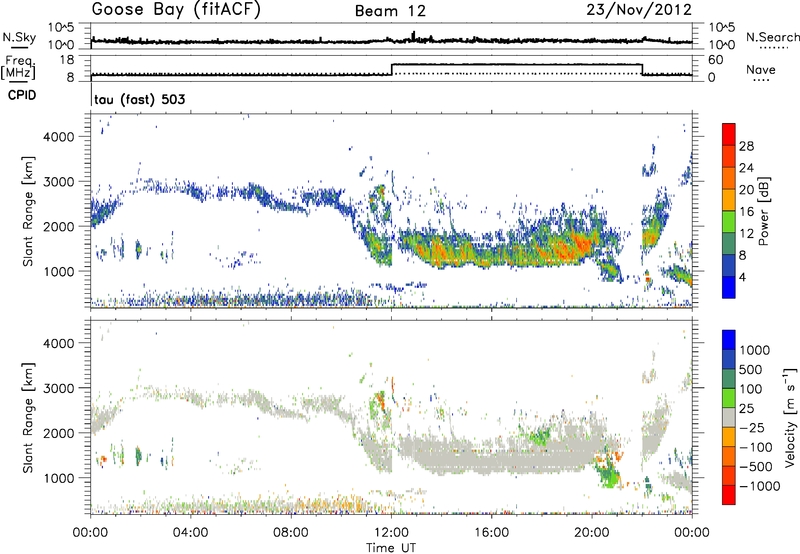Click '4000' on power panel range axis
Image resolution: width=800 pixels, height=554 pixels.
tap(59, 137)
